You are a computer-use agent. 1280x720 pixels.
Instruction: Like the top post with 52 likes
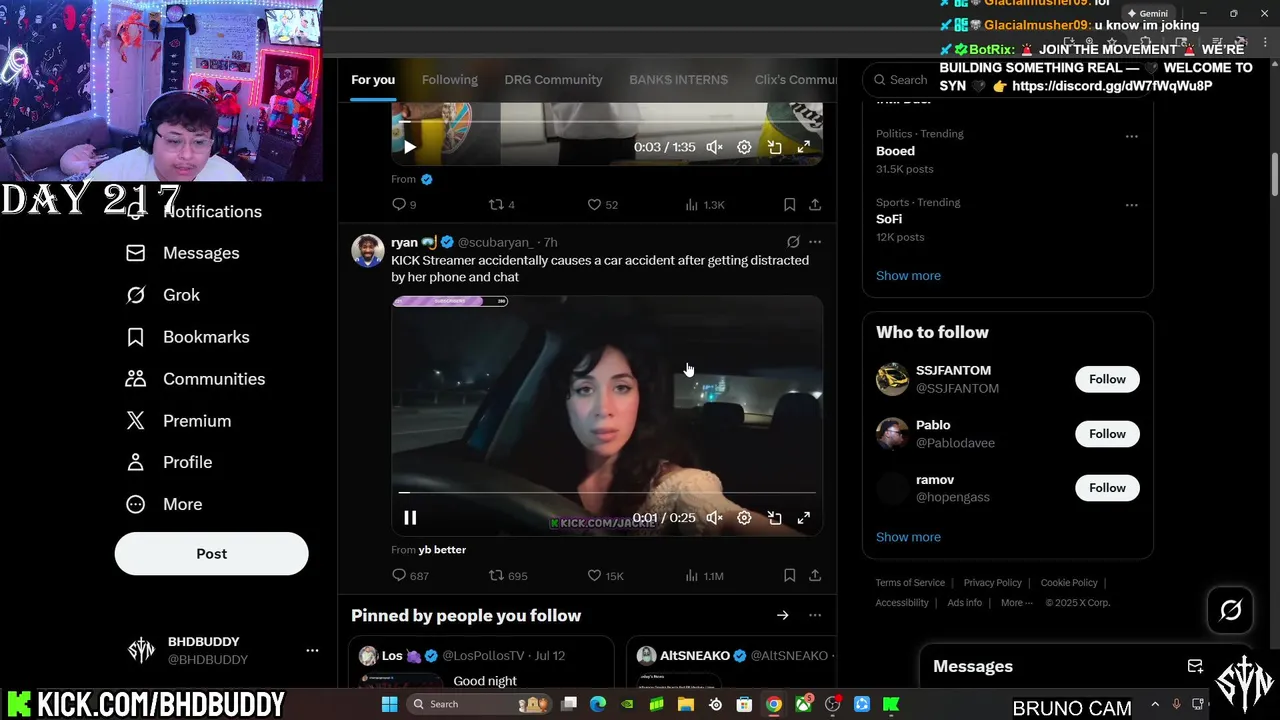pos(602,204)
